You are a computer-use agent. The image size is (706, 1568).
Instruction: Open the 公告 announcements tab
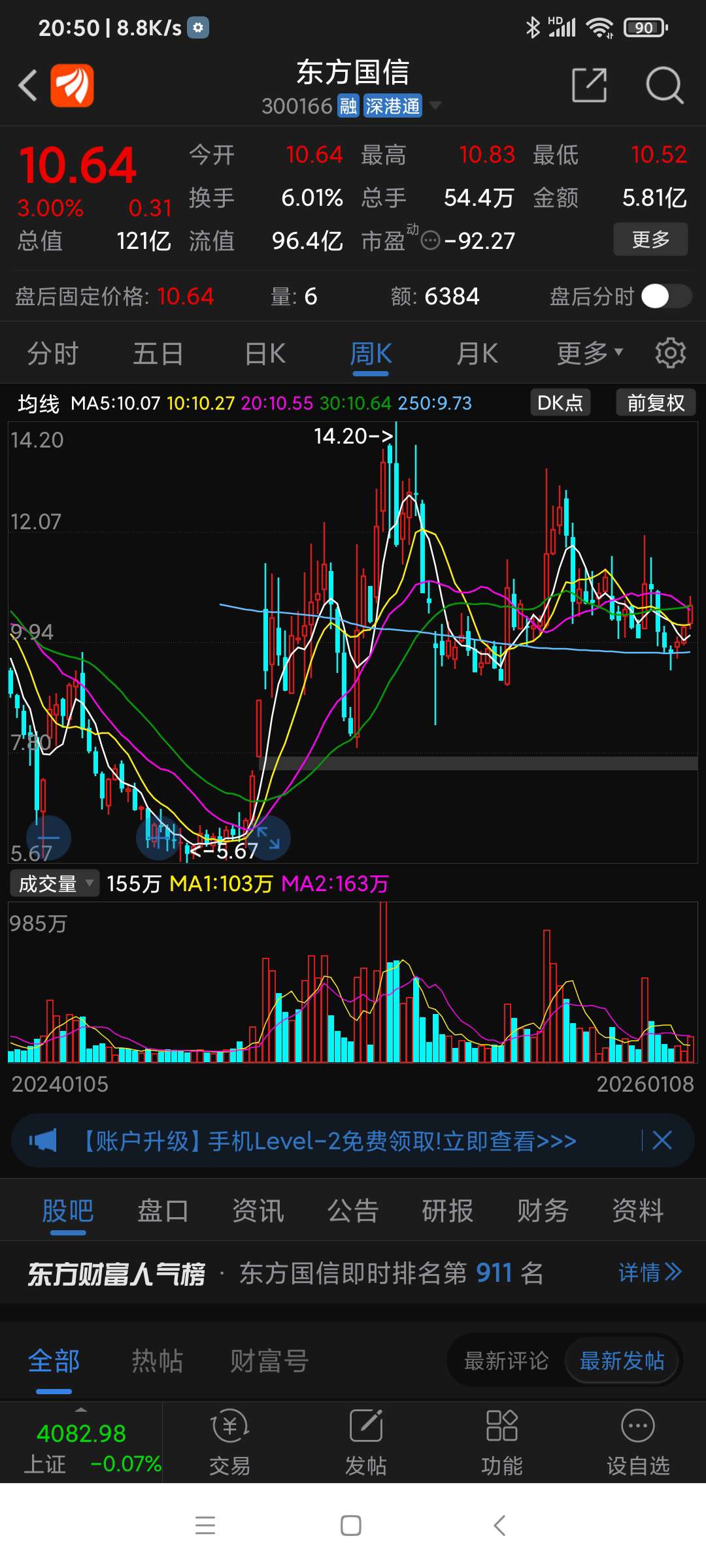[x=353, y=1211]
